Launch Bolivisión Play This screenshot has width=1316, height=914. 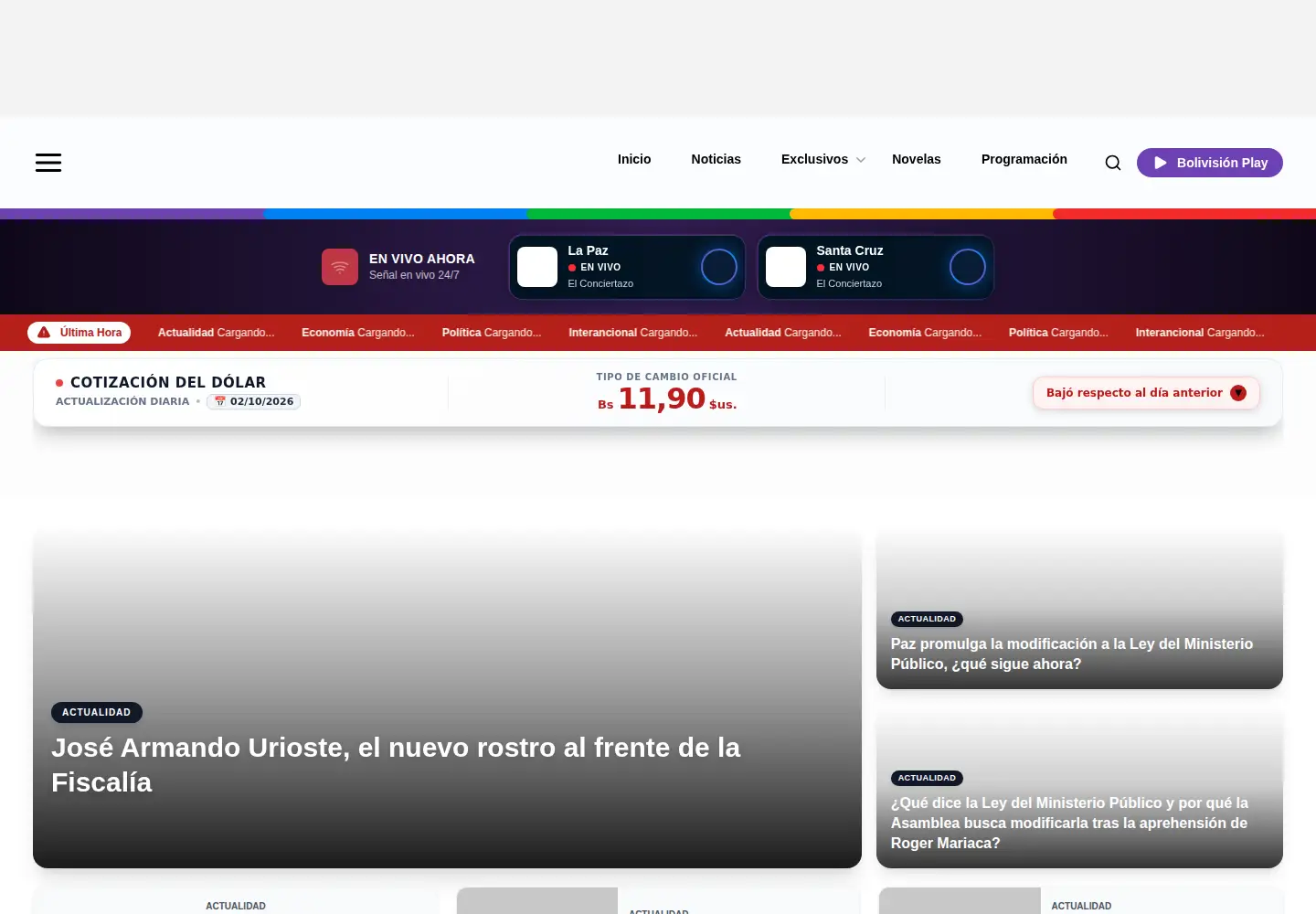click(1210, 163)
